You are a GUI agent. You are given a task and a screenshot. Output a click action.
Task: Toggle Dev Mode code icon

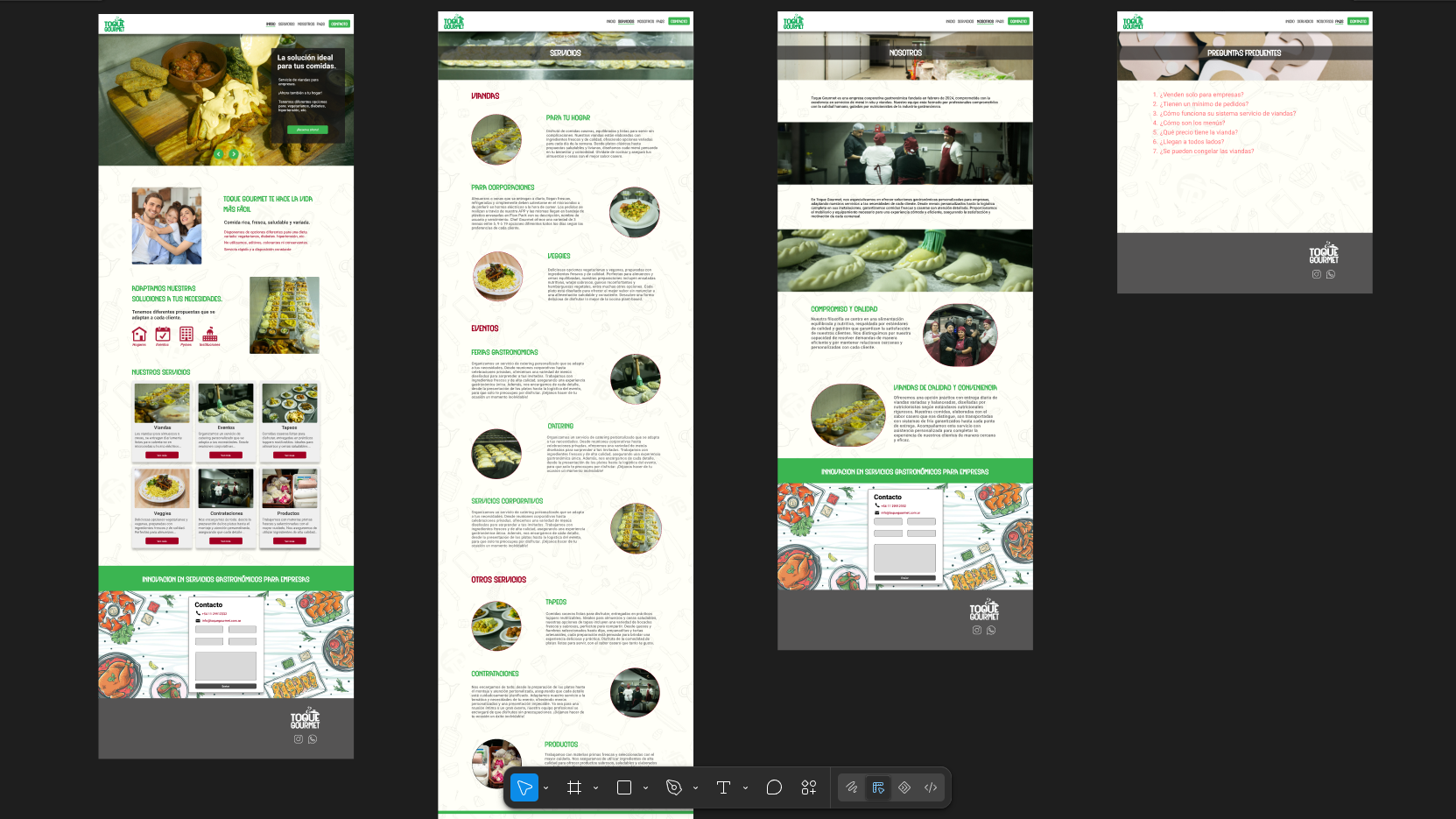tap(931, 787)
